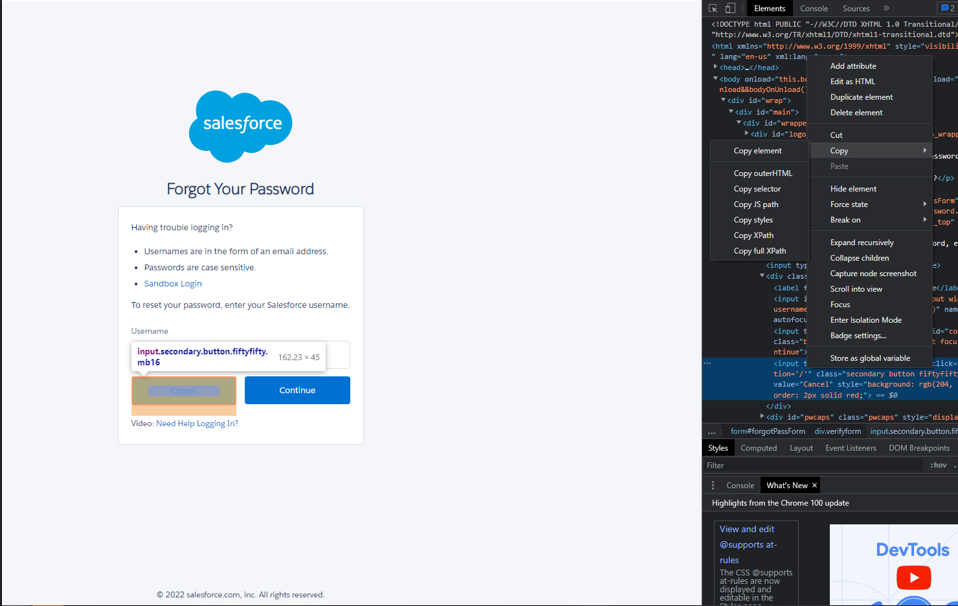The width and height of the screenshot is (958, 606).
Task: Close the What's New drawer tab
Action: click(814, 486)
